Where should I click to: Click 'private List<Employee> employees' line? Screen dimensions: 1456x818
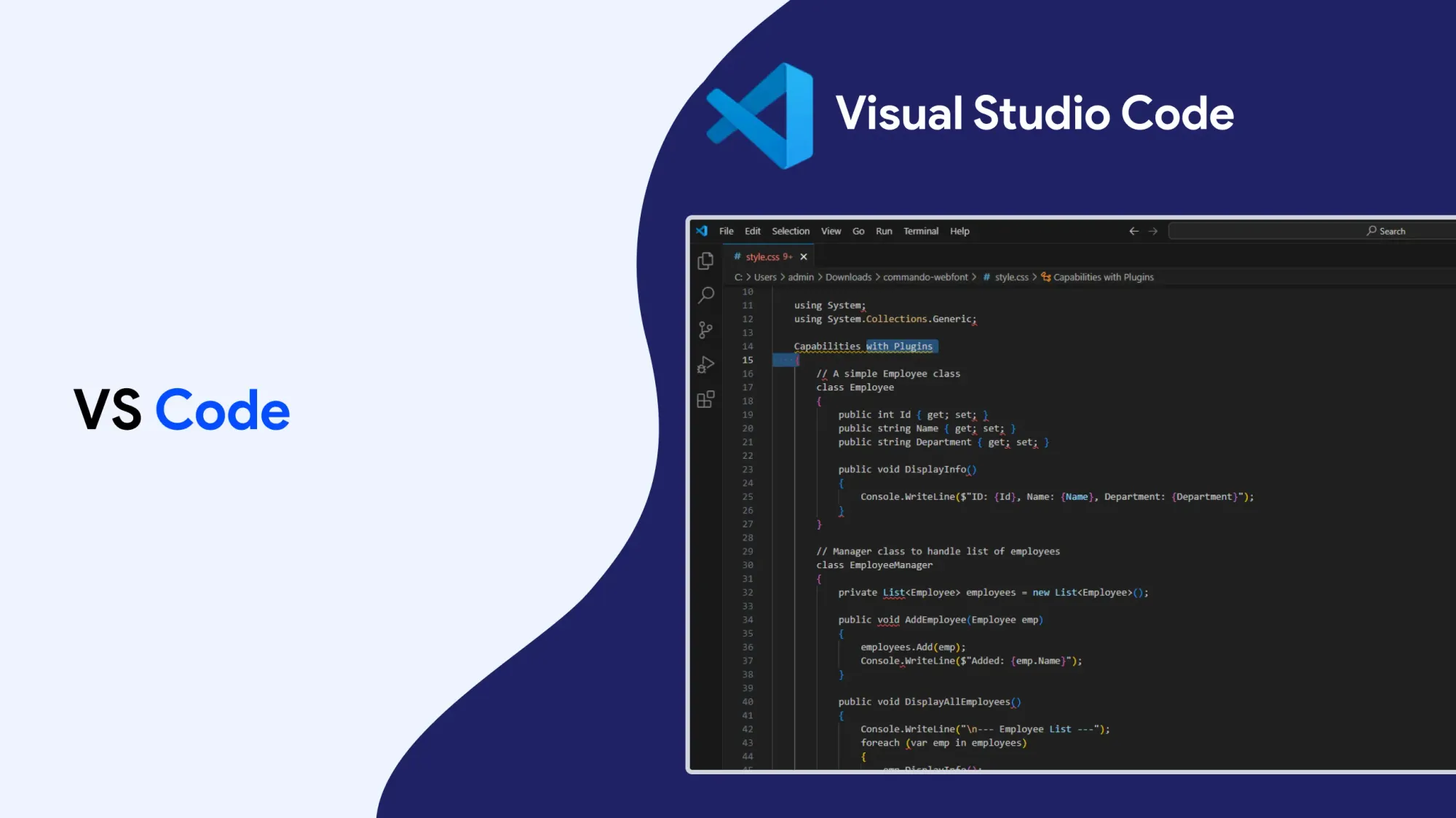coord(993,592)
